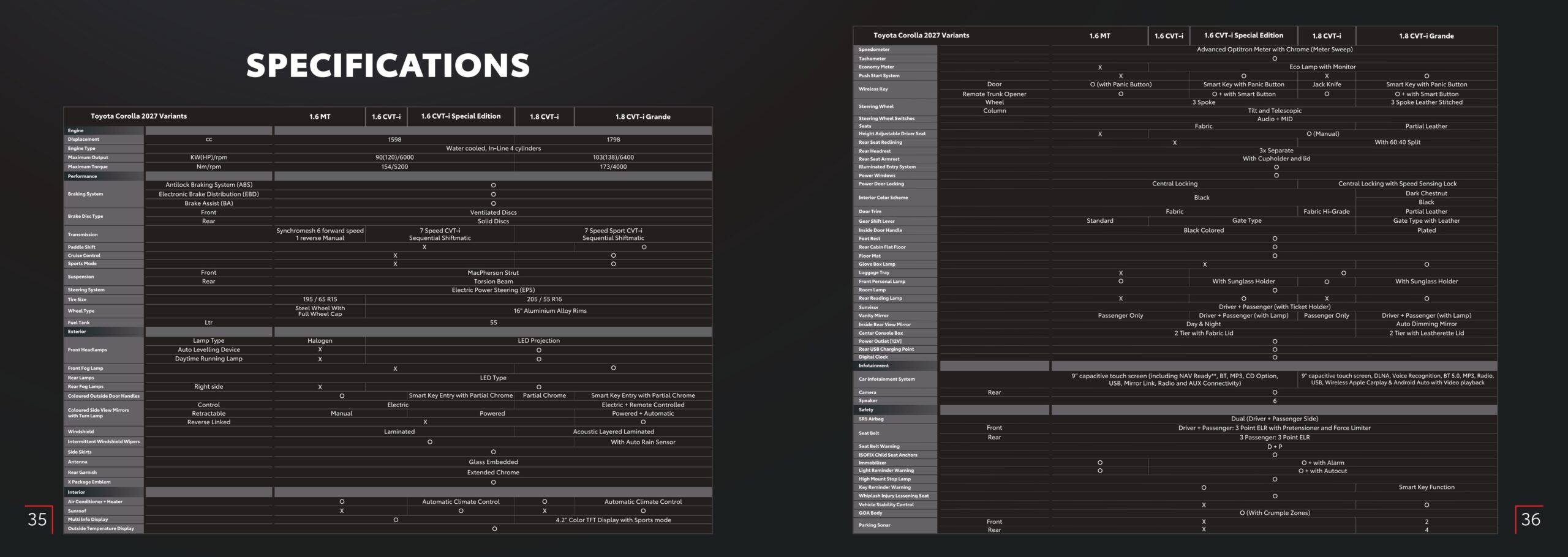Select the 'Solid Discs' cell
Screen dimensions: 1568x557
[493, 221]
